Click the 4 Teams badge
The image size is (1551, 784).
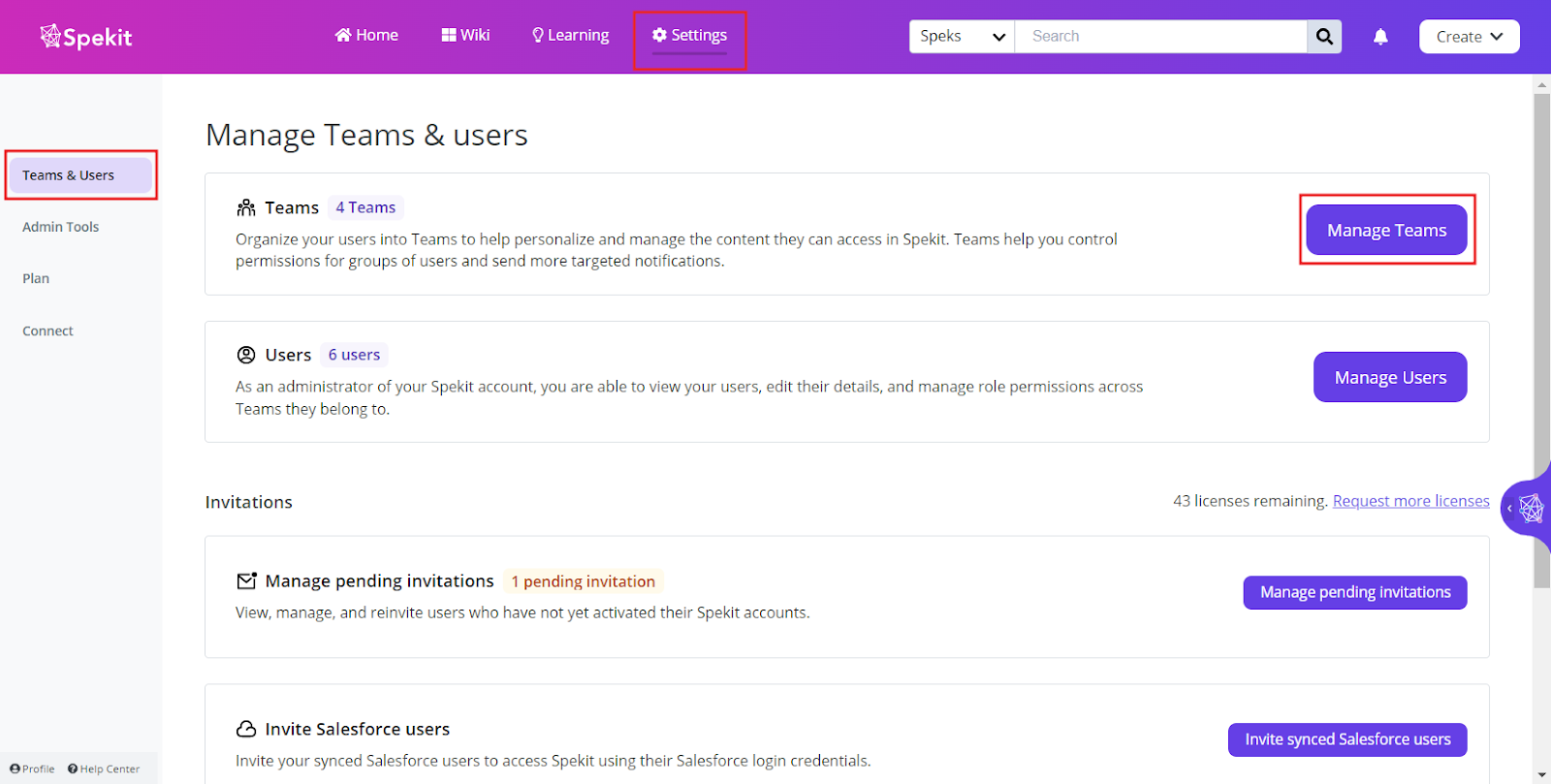point(365,207)
